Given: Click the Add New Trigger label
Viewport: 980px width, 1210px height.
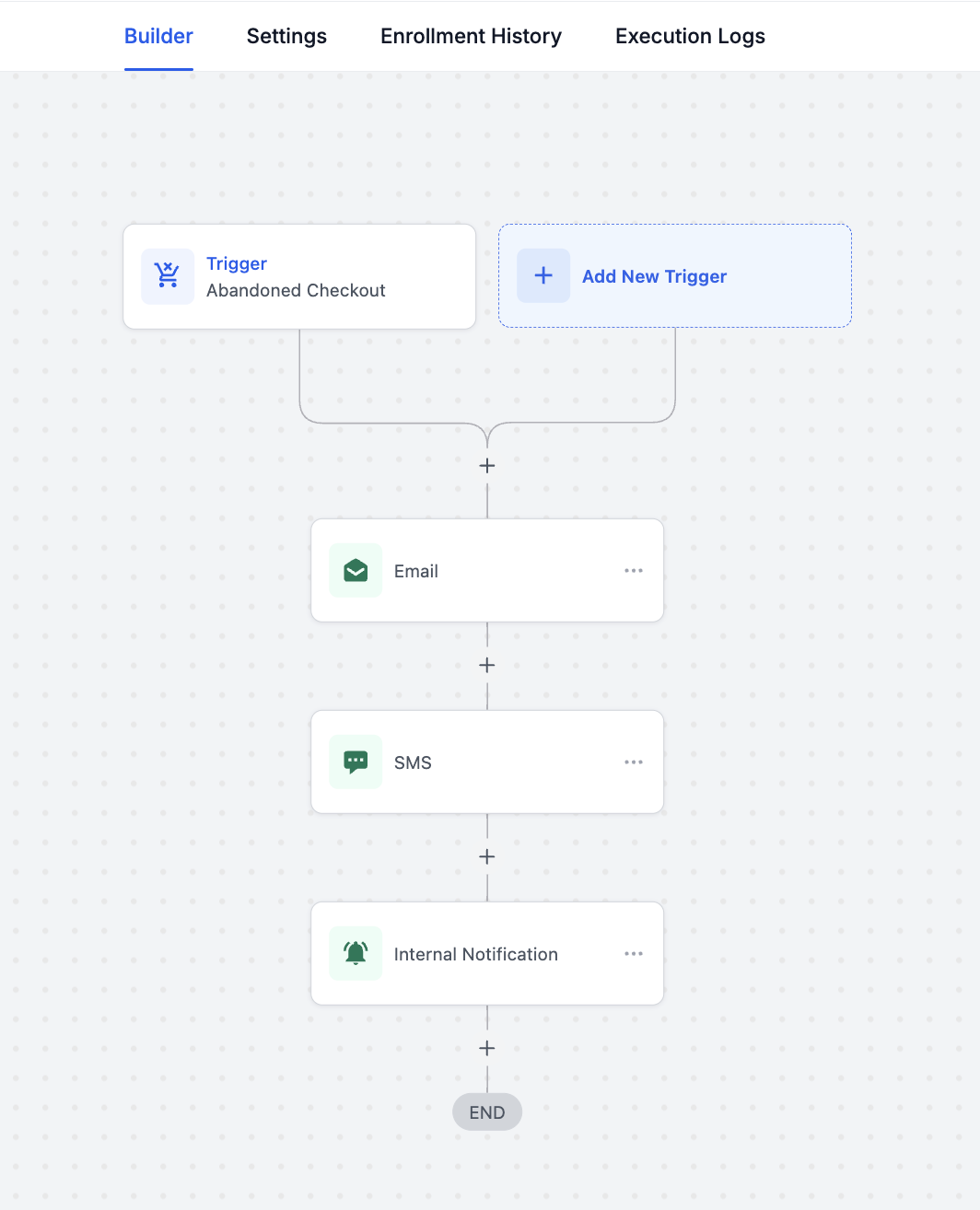Looking at the screenshot, I should point(654,276).
